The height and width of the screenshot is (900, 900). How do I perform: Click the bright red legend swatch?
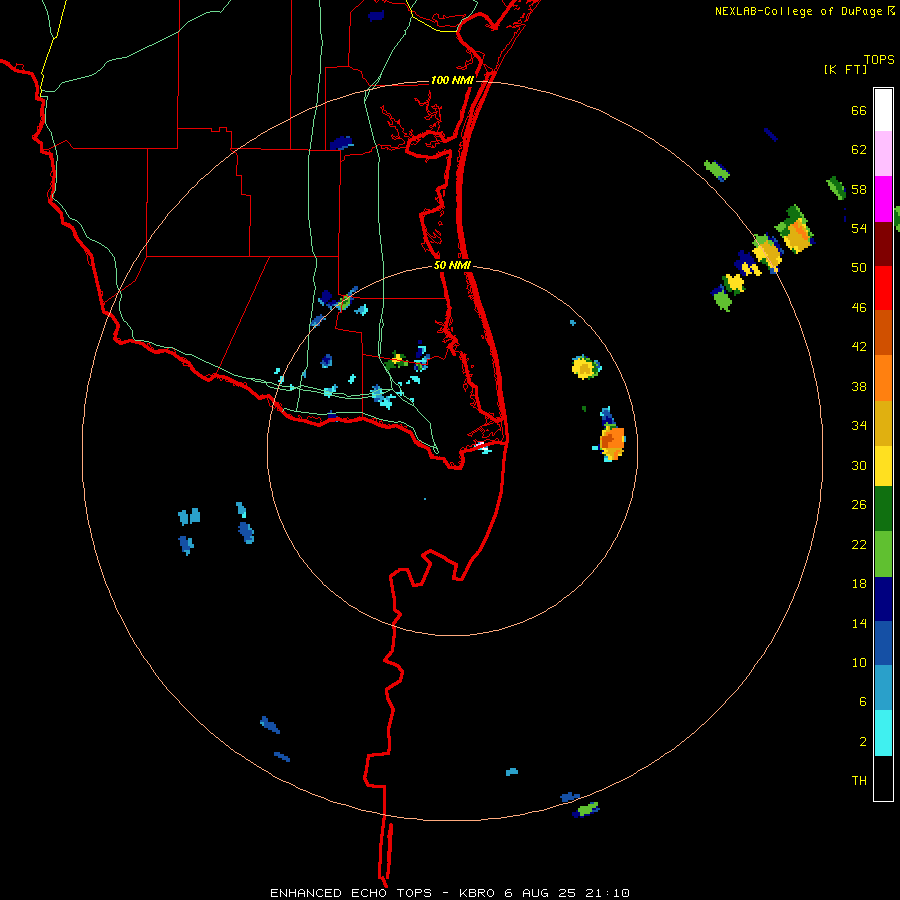click(x=883, y=288)
